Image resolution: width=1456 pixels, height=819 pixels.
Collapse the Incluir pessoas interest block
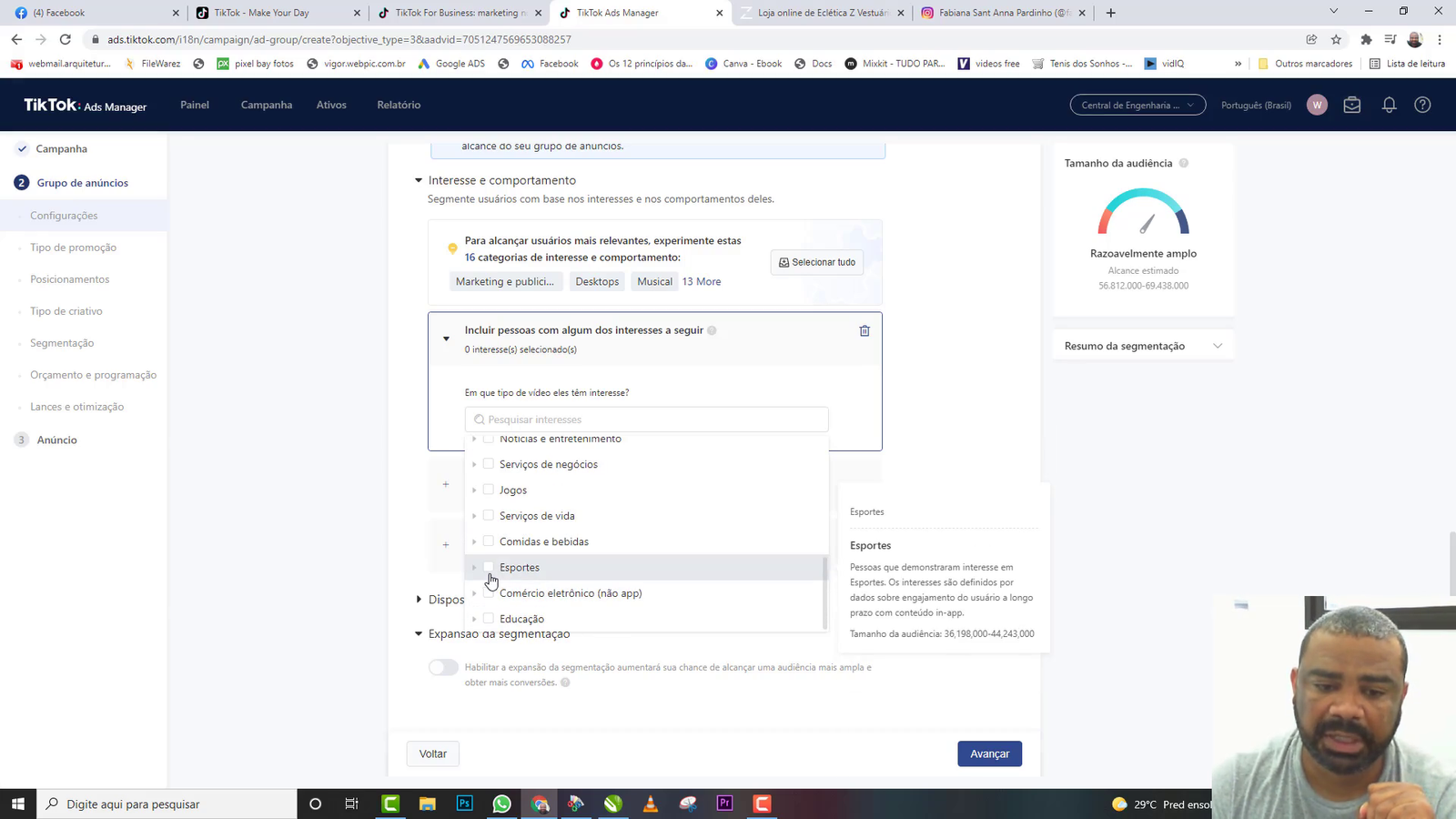[446, 339]
